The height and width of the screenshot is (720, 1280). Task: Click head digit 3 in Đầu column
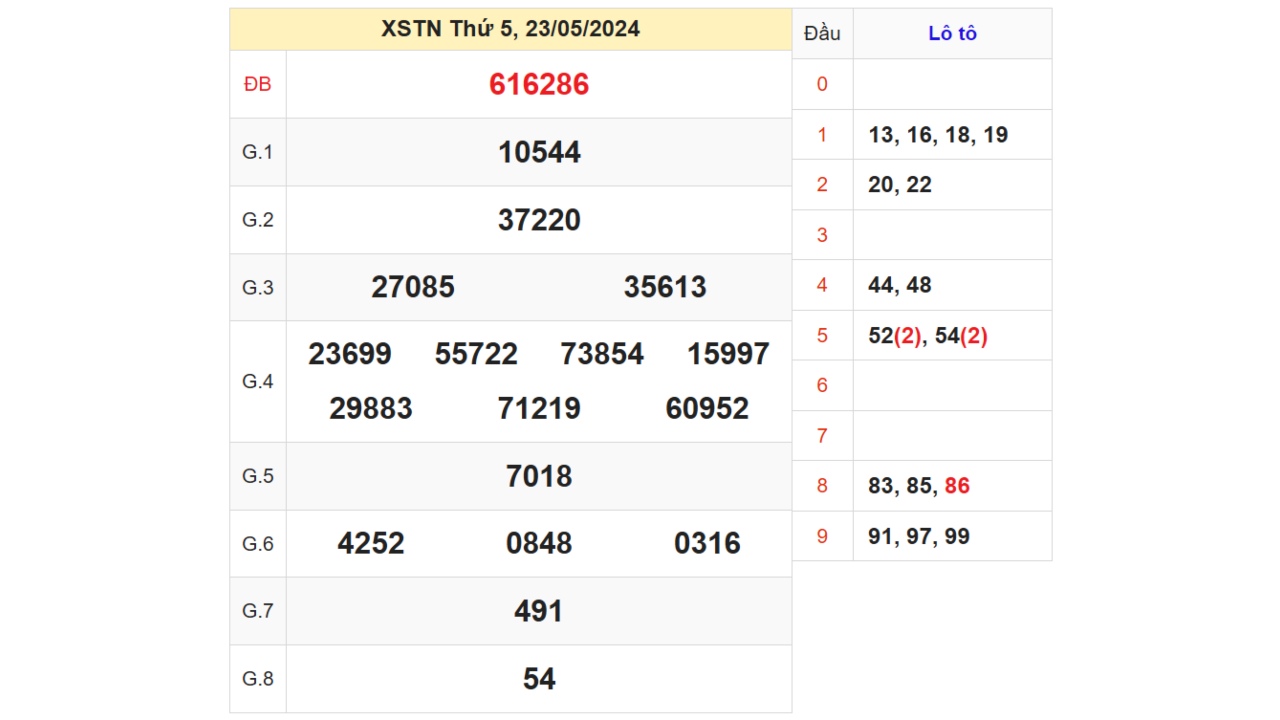tap(822, 235)
